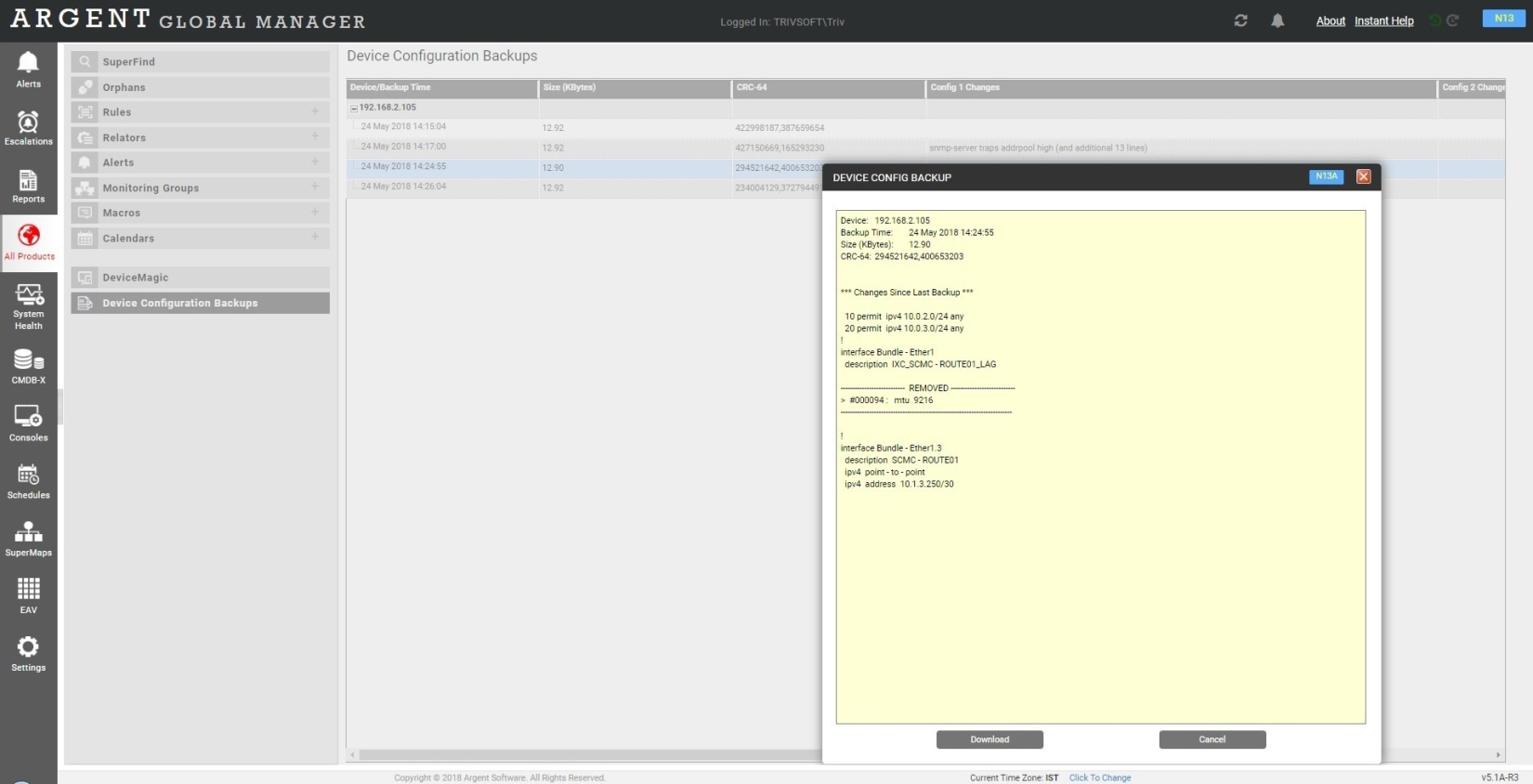Expand the Rules menu plus sign
This screenshot has height=784, width=1533.
tap(315, 111)
